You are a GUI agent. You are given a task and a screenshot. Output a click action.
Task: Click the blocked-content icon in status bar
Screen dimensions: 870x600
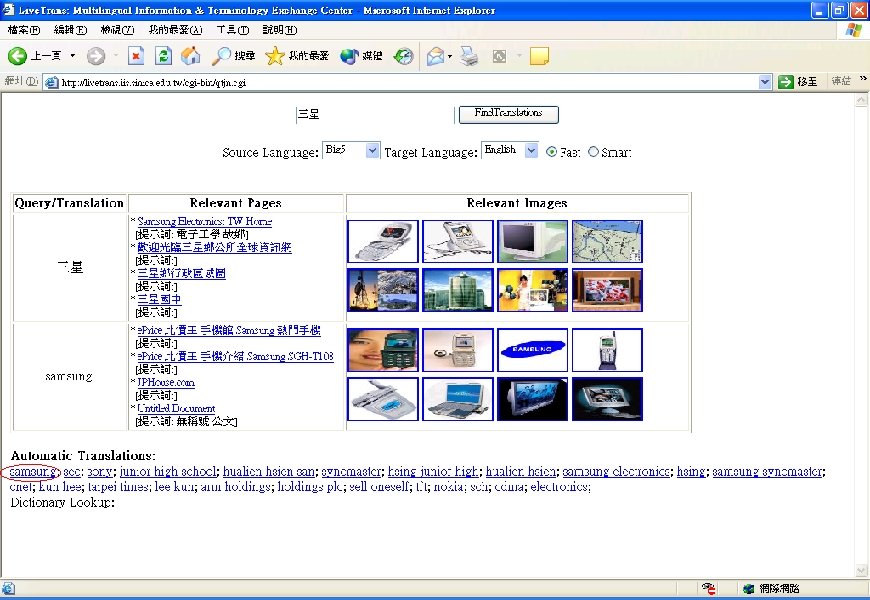(709, 588)
